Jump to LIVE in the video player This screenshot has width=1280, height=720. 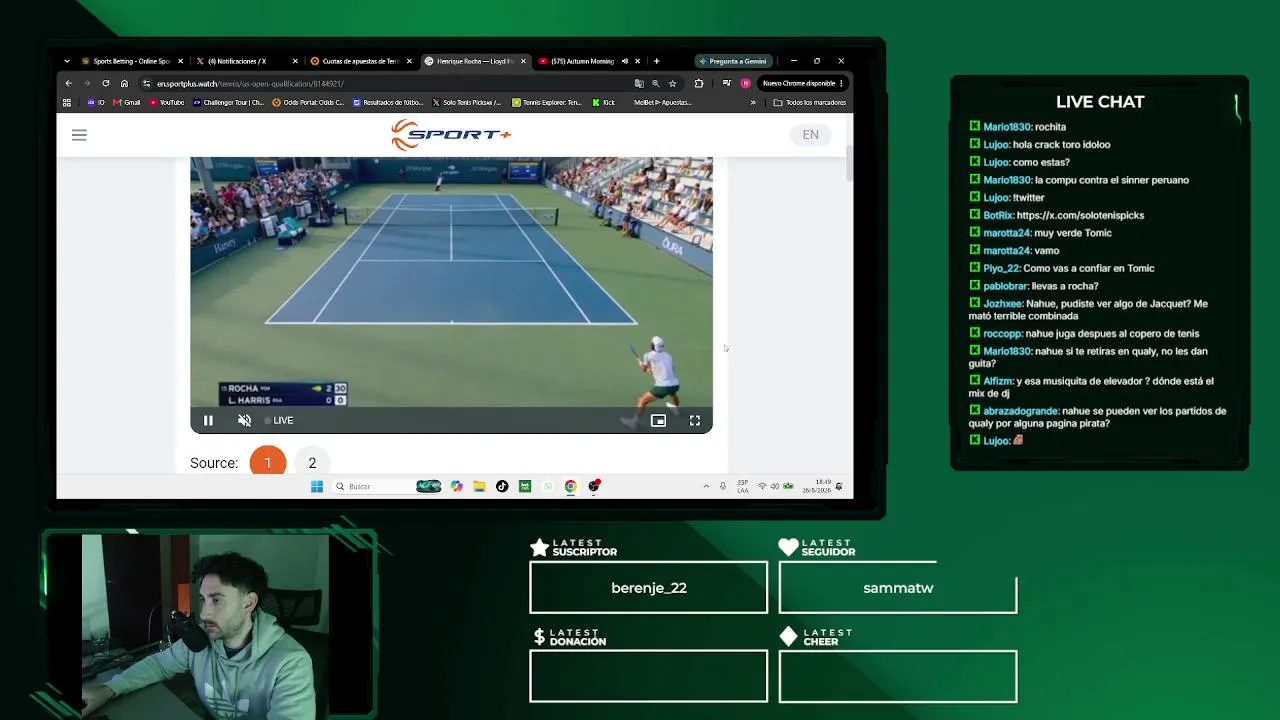[x=279, y=421]
